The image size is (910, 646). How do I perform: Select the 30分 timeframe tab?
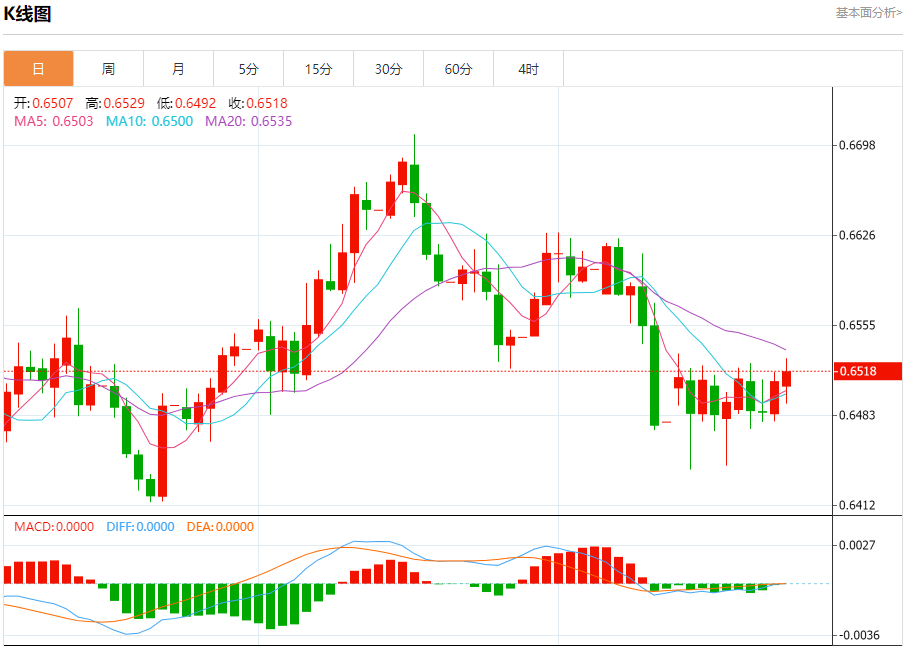click(x=388, y=69)
